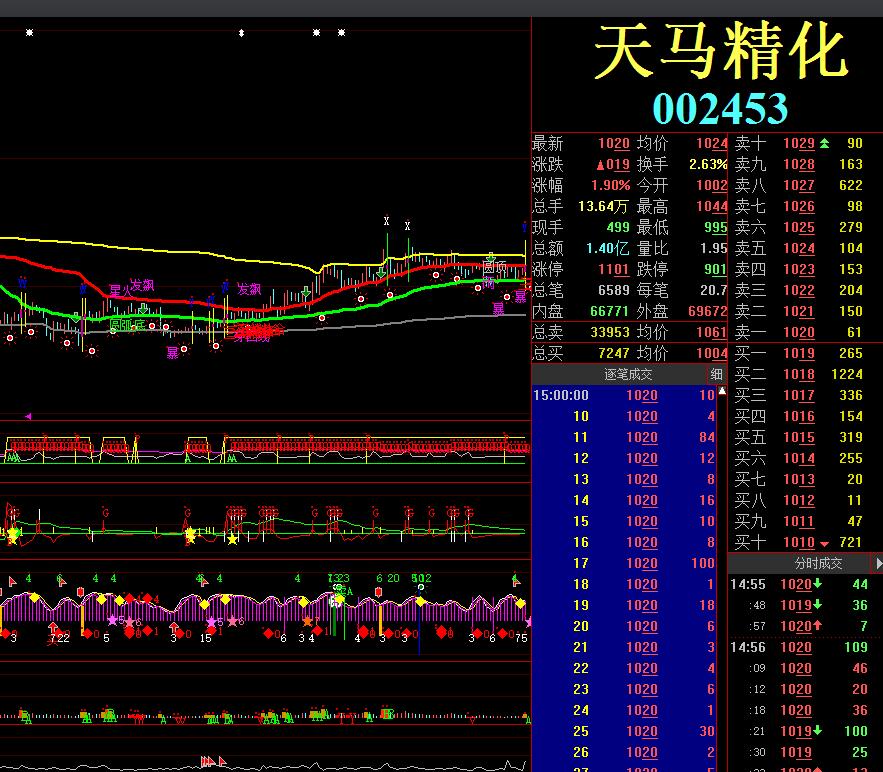
Task: Click the 每笔 value 20.7
Action: (713, 291)
